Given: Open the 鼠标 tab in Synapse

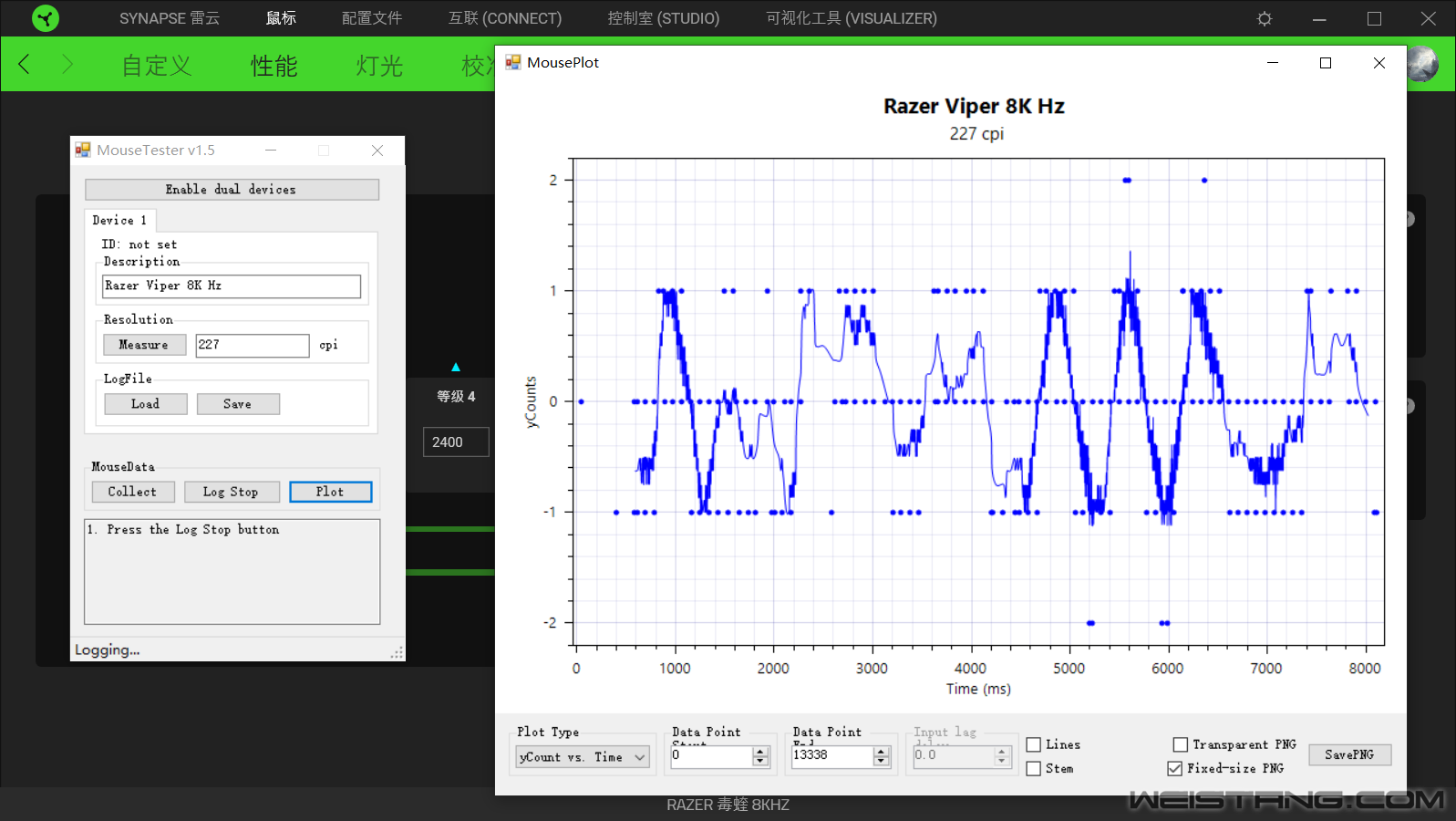Looking at the screenshot, I should coord(281,18).
